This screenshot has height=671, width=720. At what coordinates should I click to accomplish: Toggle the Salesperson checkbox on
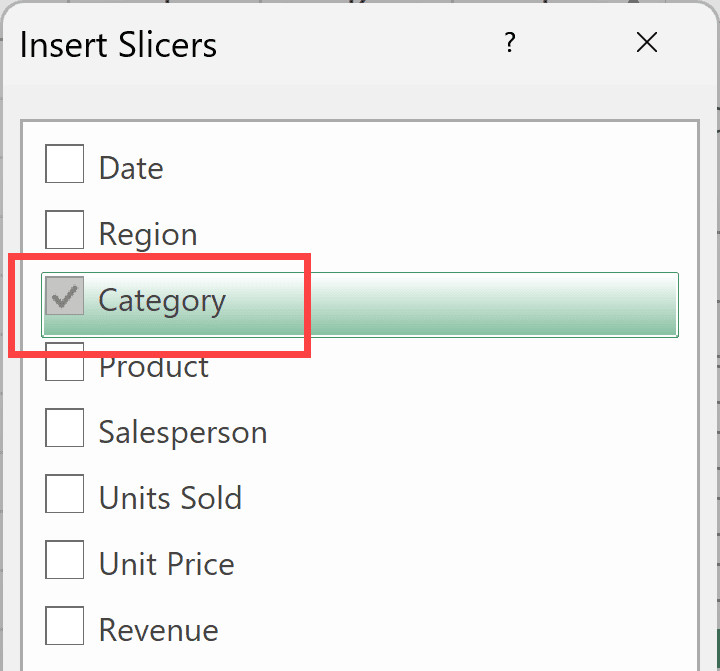click(65, 430)
